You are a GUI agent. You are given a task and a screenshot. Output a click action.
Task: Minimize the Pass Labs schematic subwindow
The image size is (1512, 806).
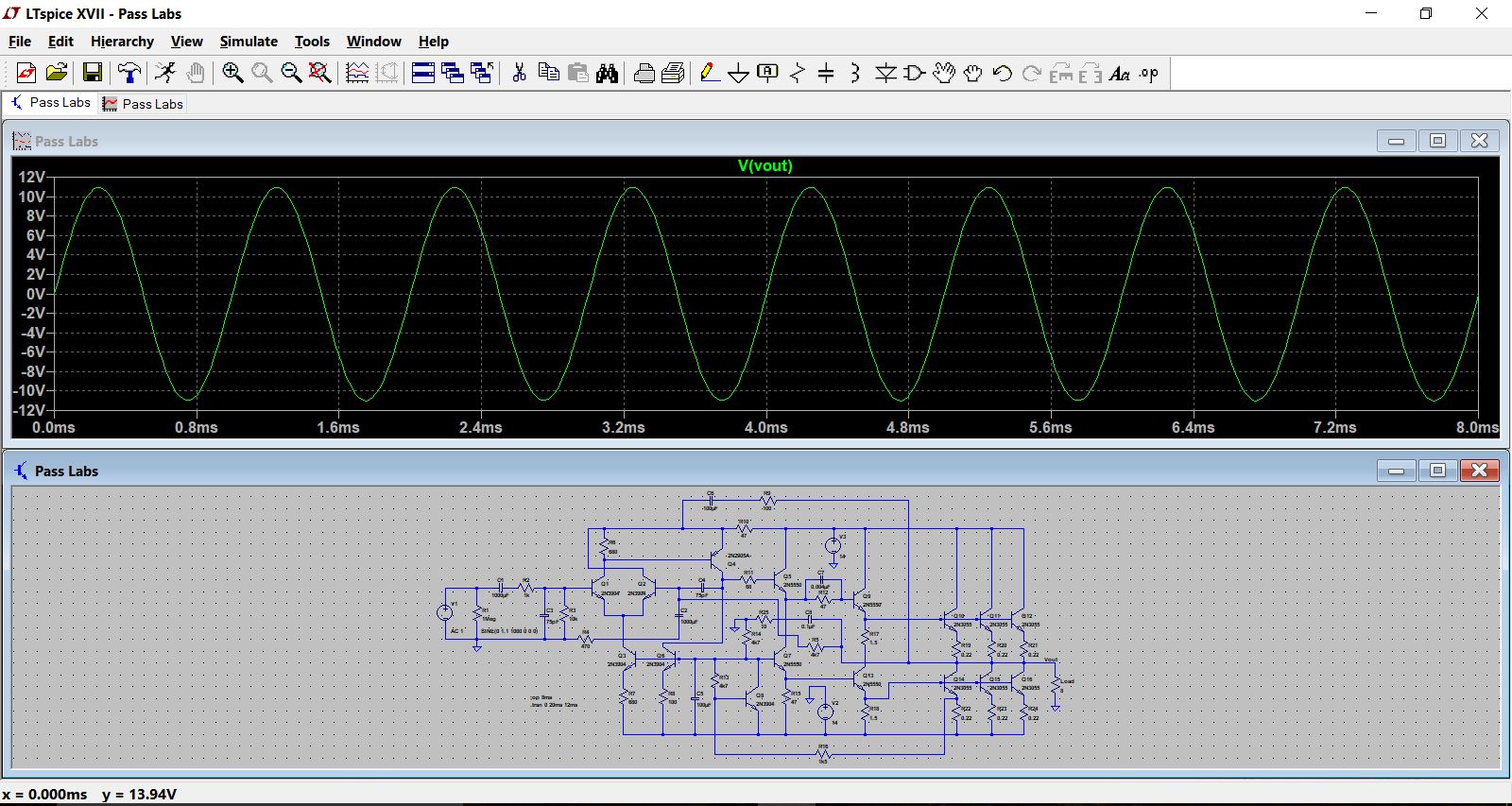[x=1396, y=470]
